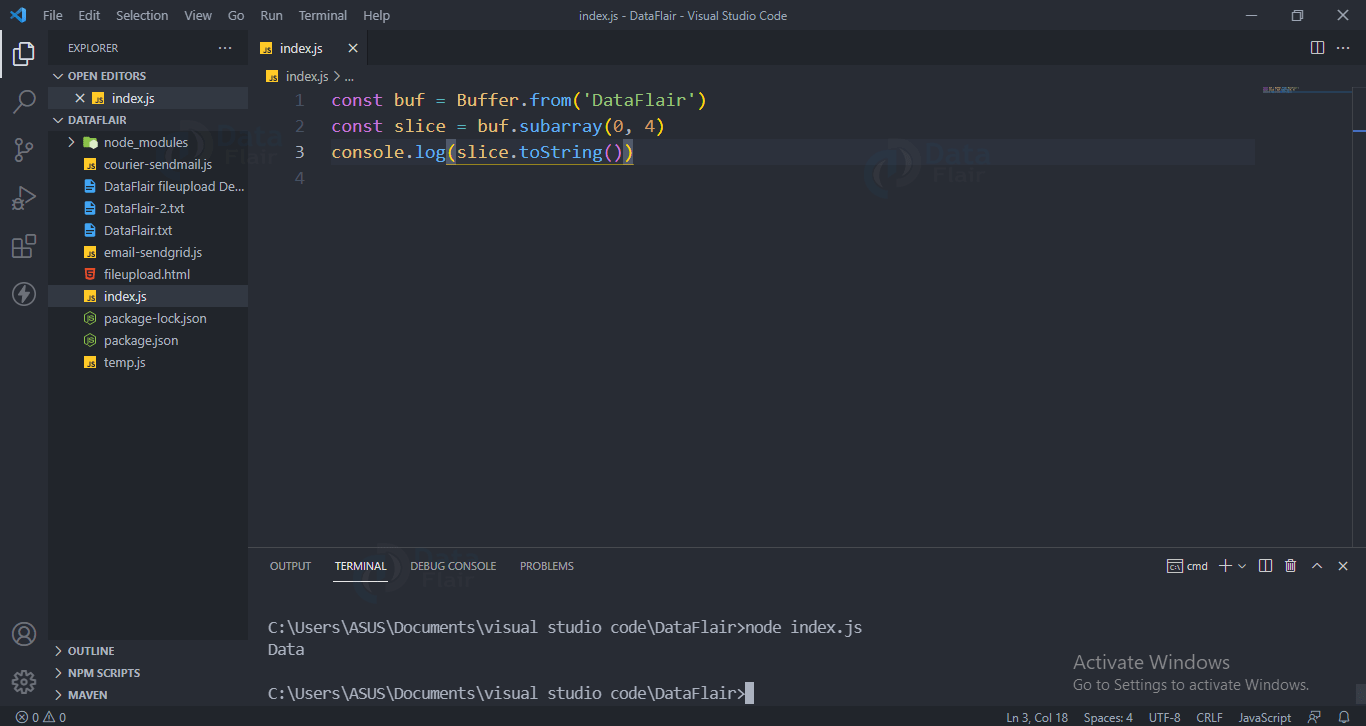This screenshot has height=726, width=1366.
Task: Open the cmd terminal profile dropdown
Action: tap(1241, 565)
